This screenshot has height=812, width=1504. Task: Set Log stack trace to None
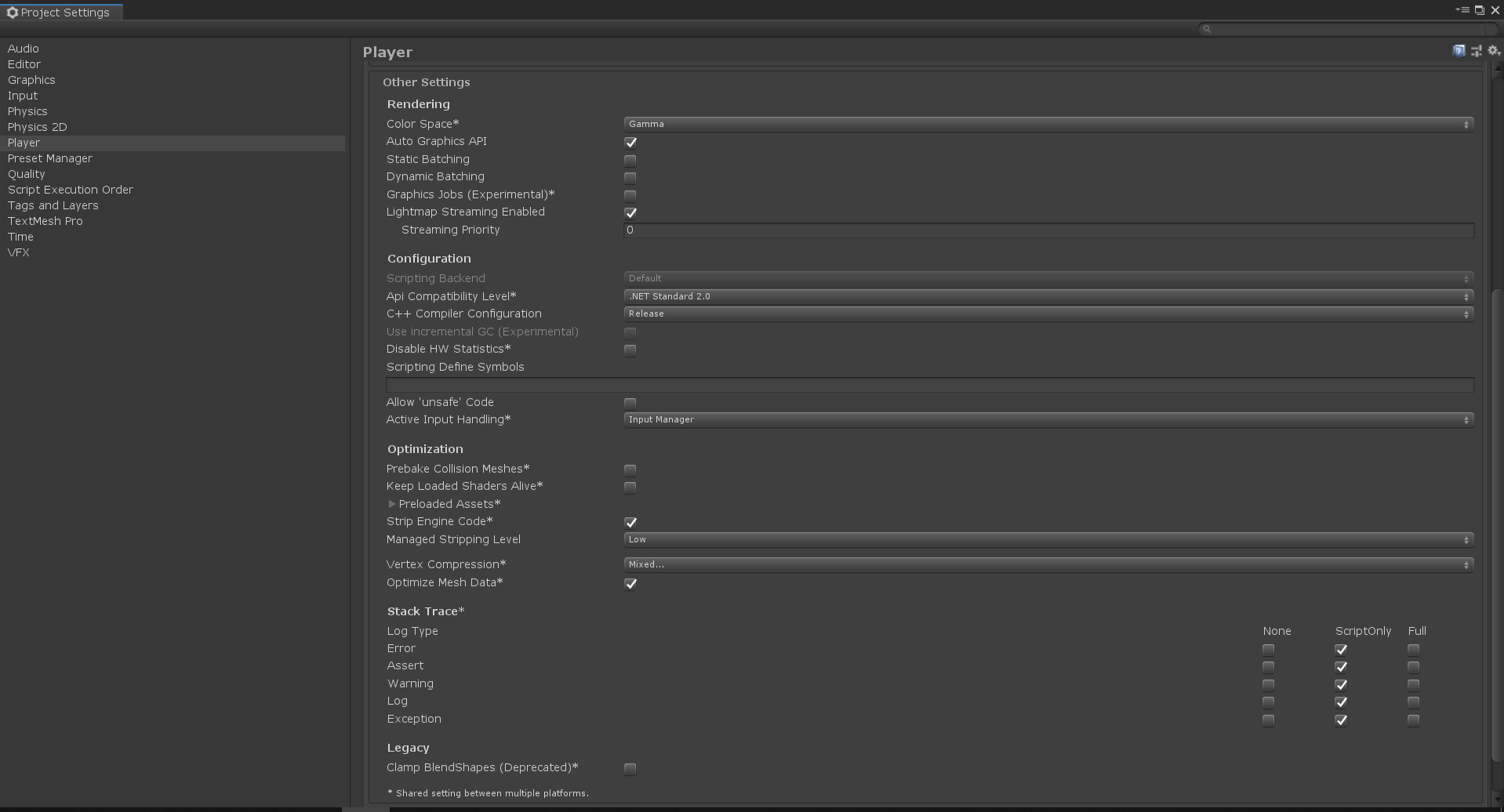(1269, 702)
